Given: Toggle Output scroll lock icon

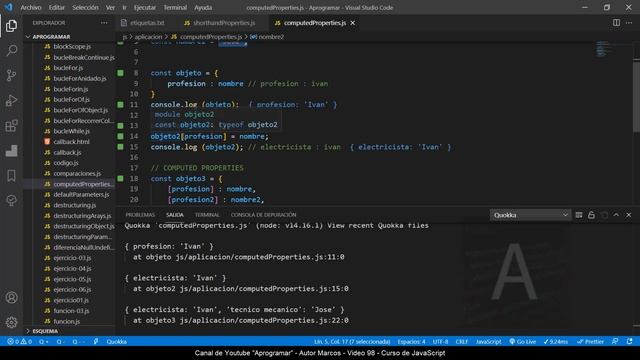Looking at the screenshot, I should 591,215.
